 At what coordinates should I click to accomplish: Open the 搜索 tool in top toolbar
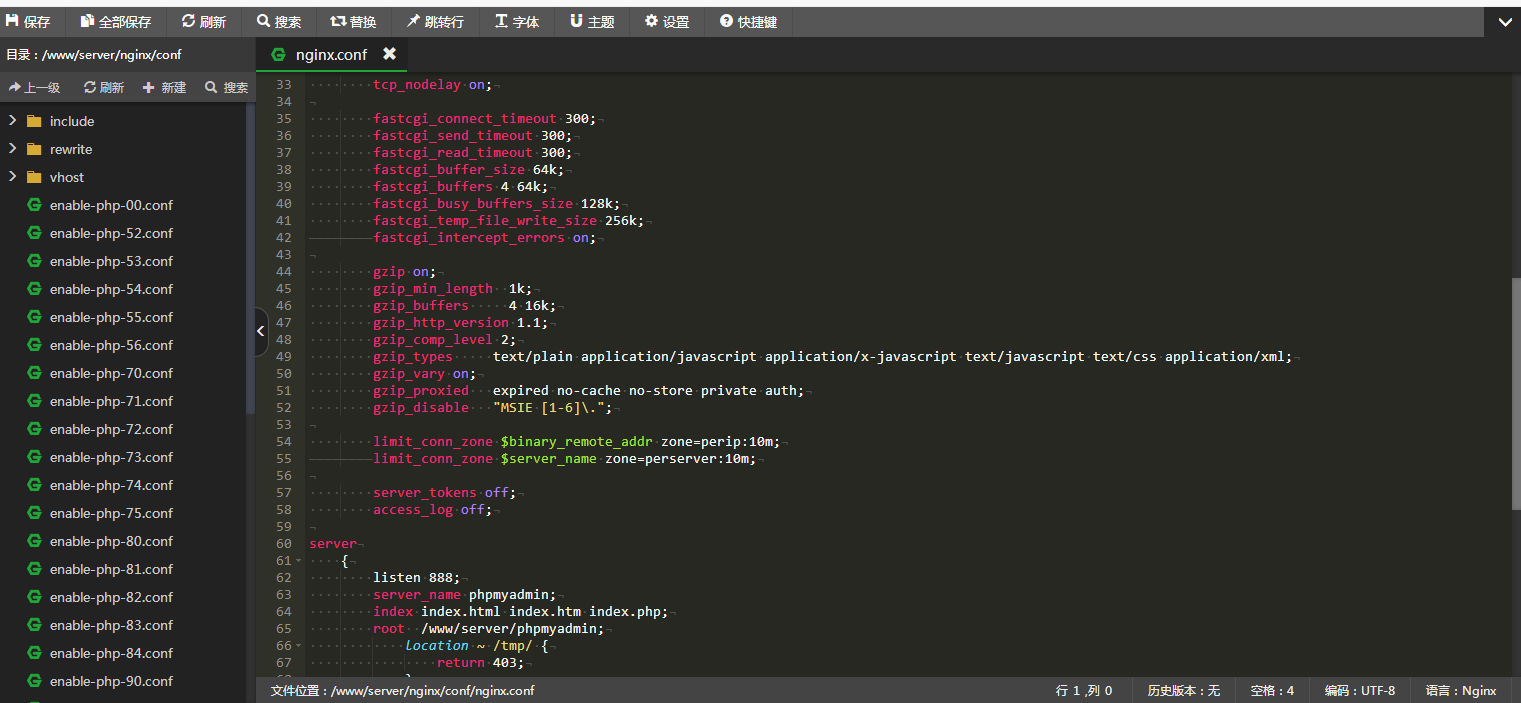pos(279,21)
